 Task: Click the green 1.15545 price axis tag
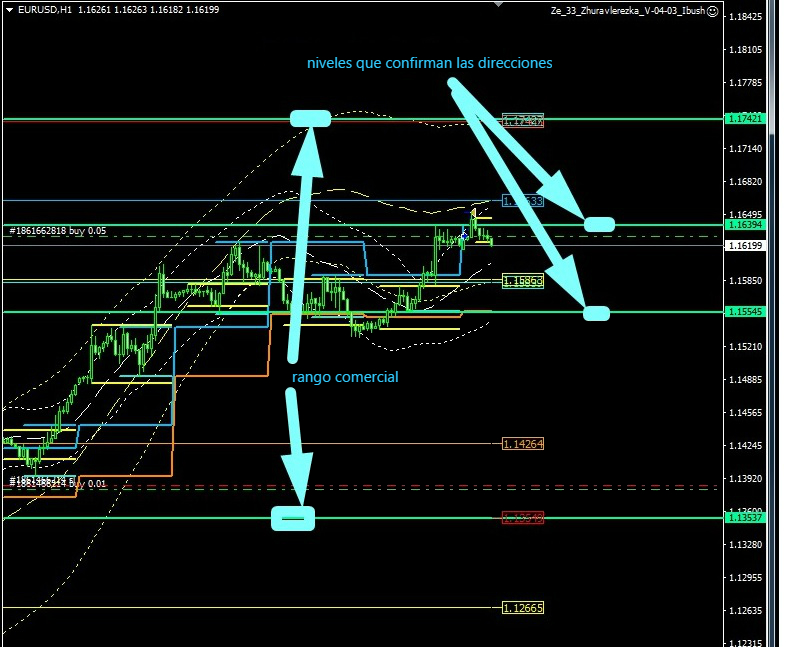[x=747, y=313]
